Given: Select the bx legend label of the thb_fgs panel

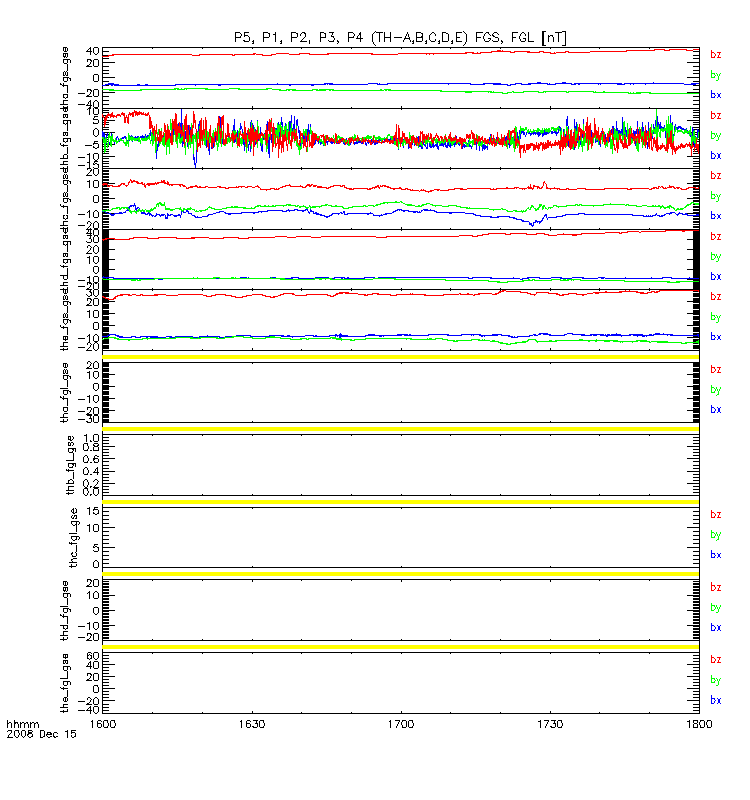Looking at the screenshot, I should (715, 155).
